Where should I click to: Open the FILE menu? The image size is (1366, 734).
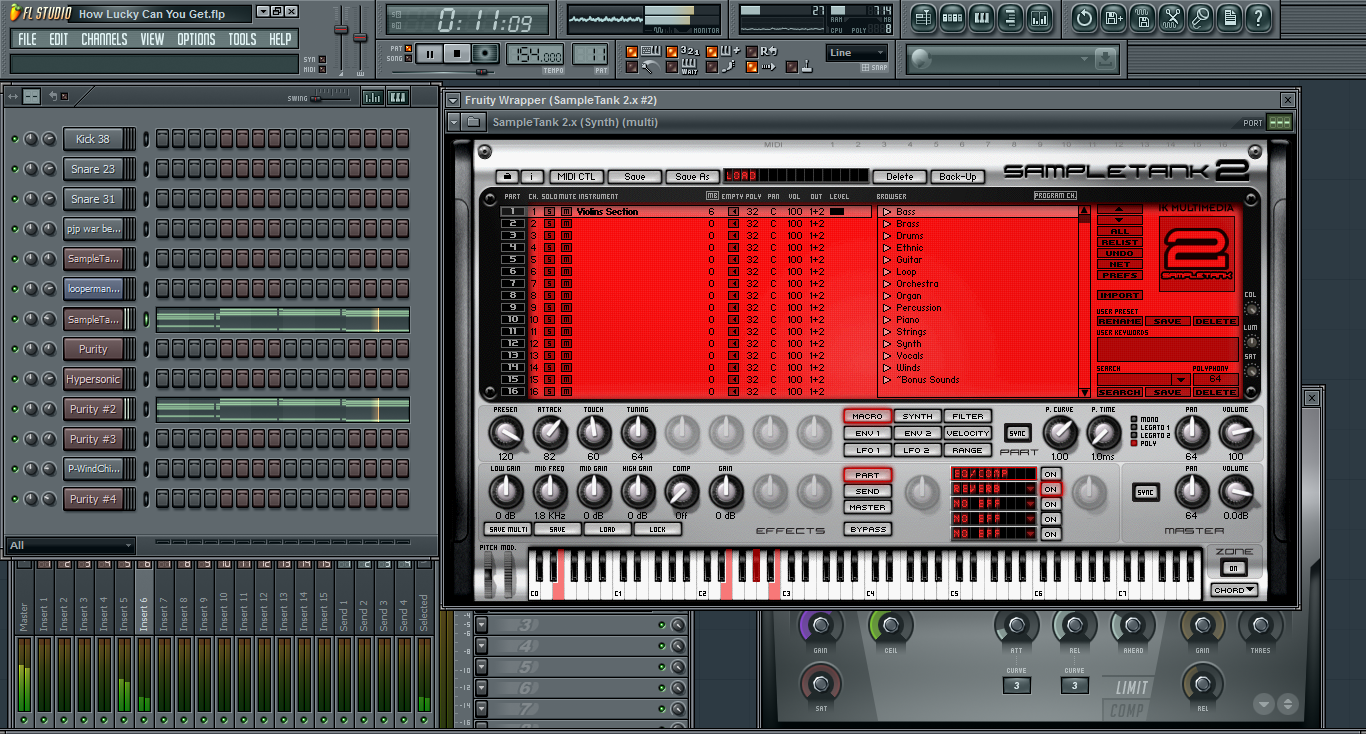(27, 39)
